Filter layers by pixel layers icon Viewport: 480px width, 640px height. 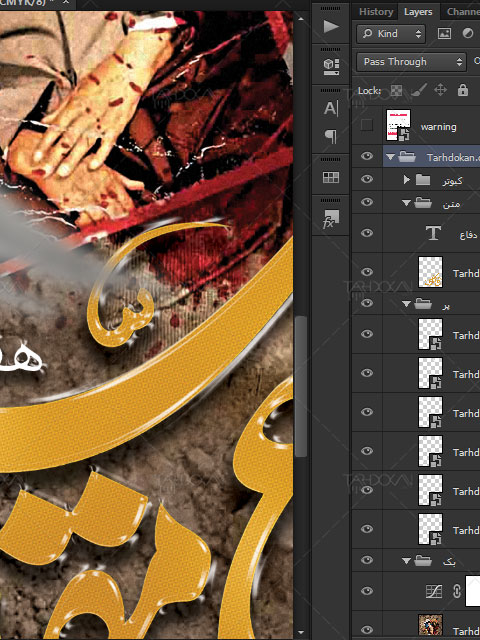click(444, 33)
